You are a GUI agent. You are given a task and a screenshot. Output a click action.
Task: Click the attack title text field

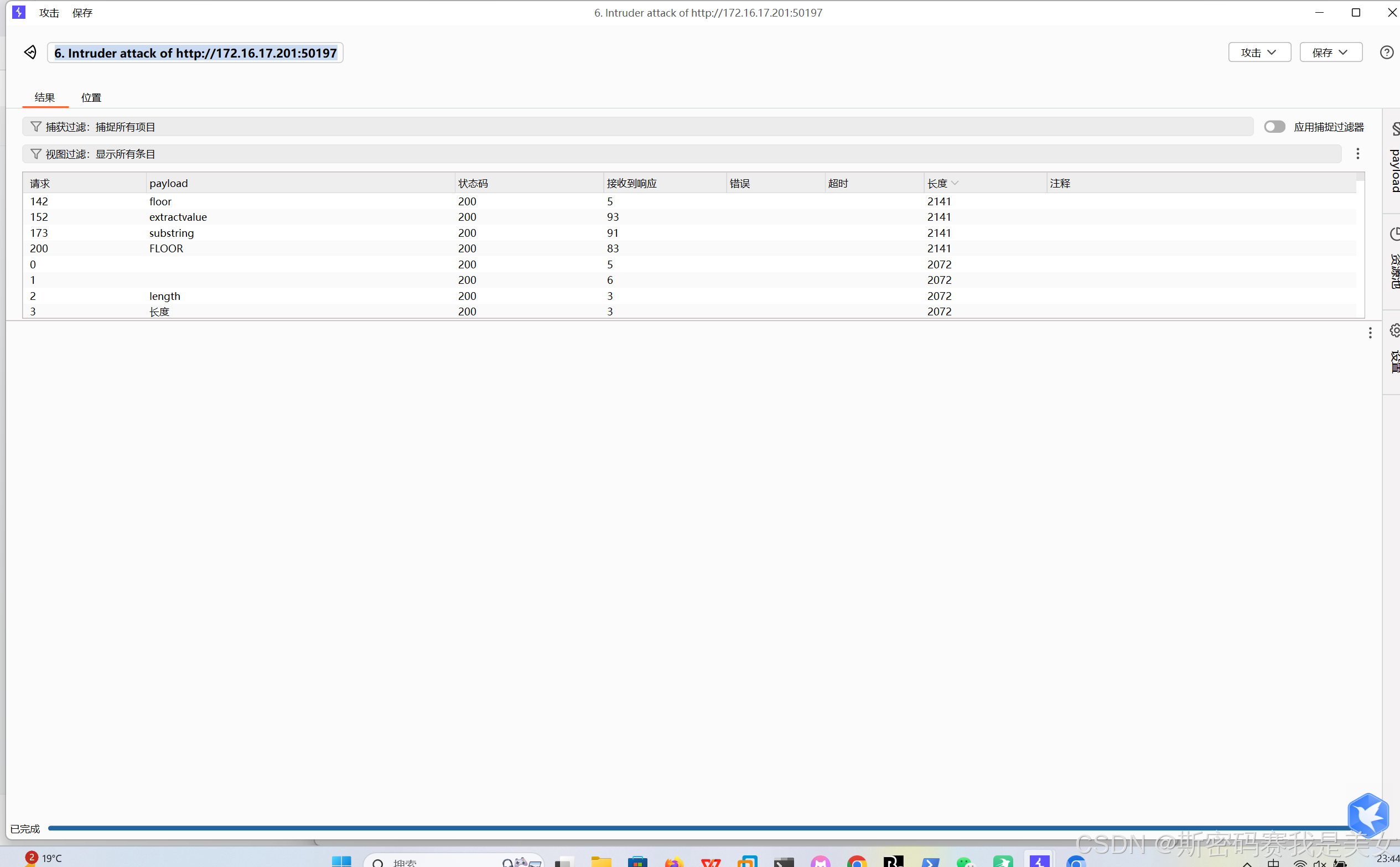click(x=195, y=53)
